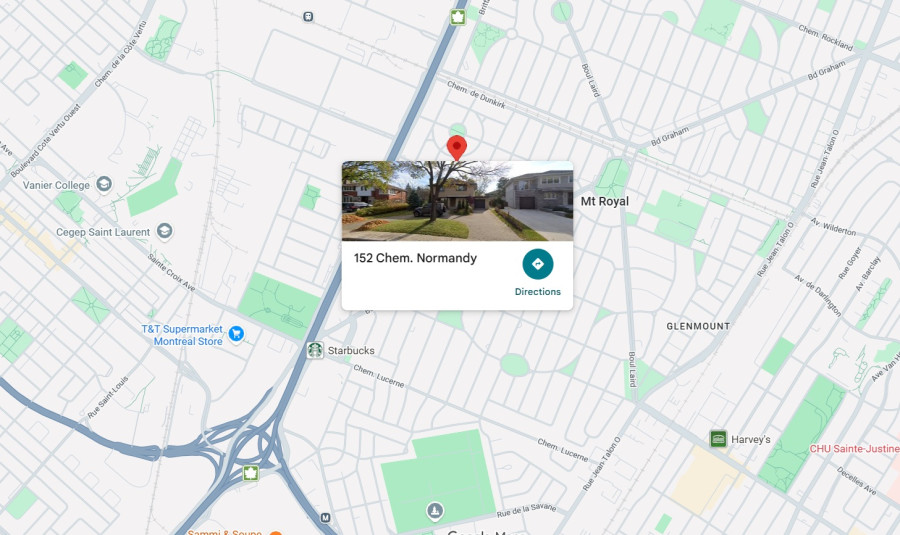
Task: Select the CHU Sainte-Justine hospital label
Action: point(855,448)
